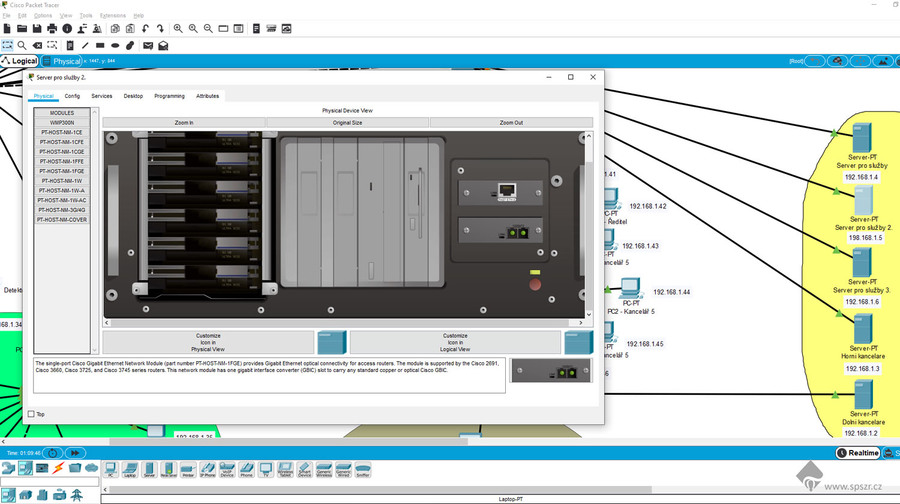
Task: Click the Zoom Out magnifier icon
Action: tap(208, 28)
